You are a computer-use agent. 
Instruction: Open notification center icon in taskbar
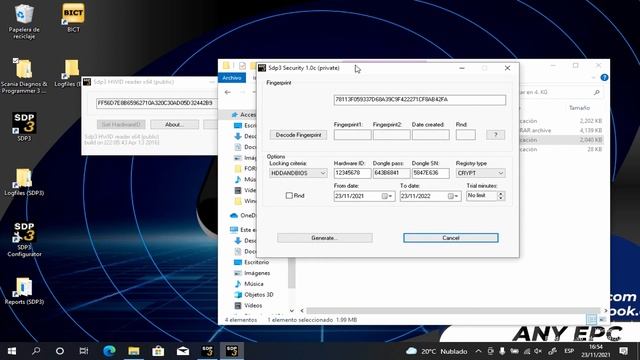(x=623, y=351)
